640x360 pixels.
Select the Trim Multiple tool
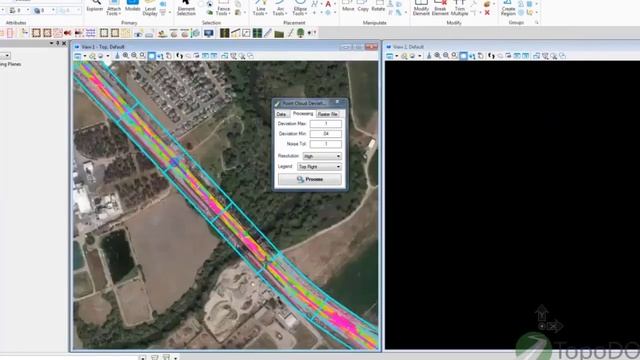coord(459,8)
